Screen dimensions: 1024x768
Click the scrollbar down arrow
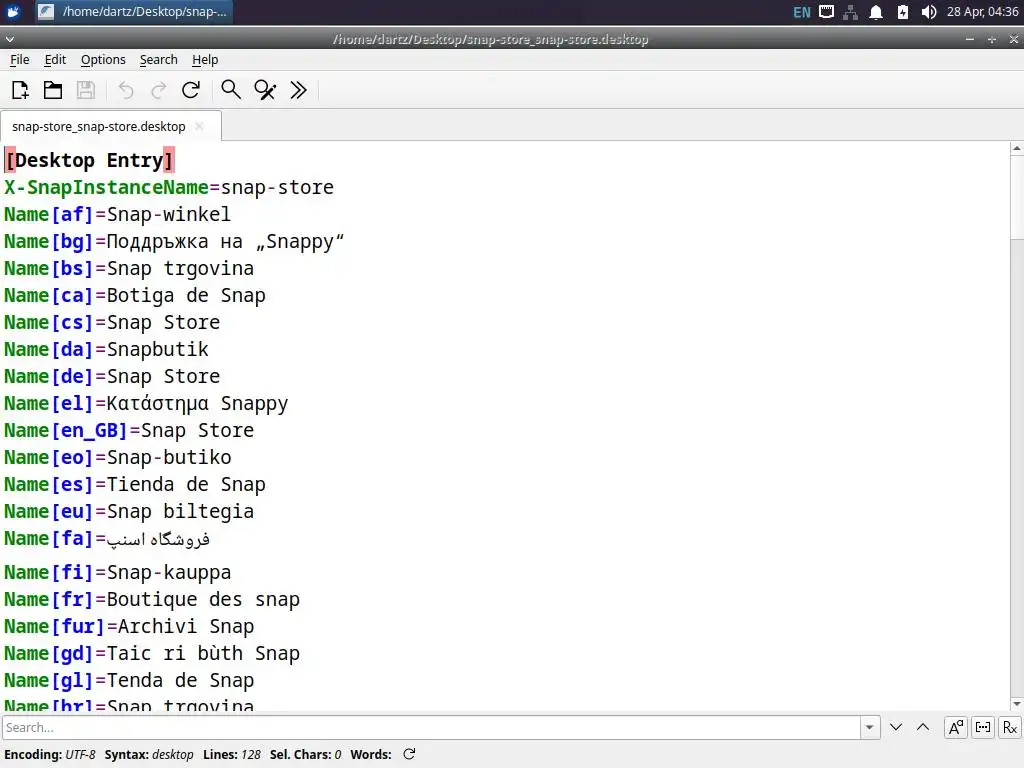pos(1016,704)
